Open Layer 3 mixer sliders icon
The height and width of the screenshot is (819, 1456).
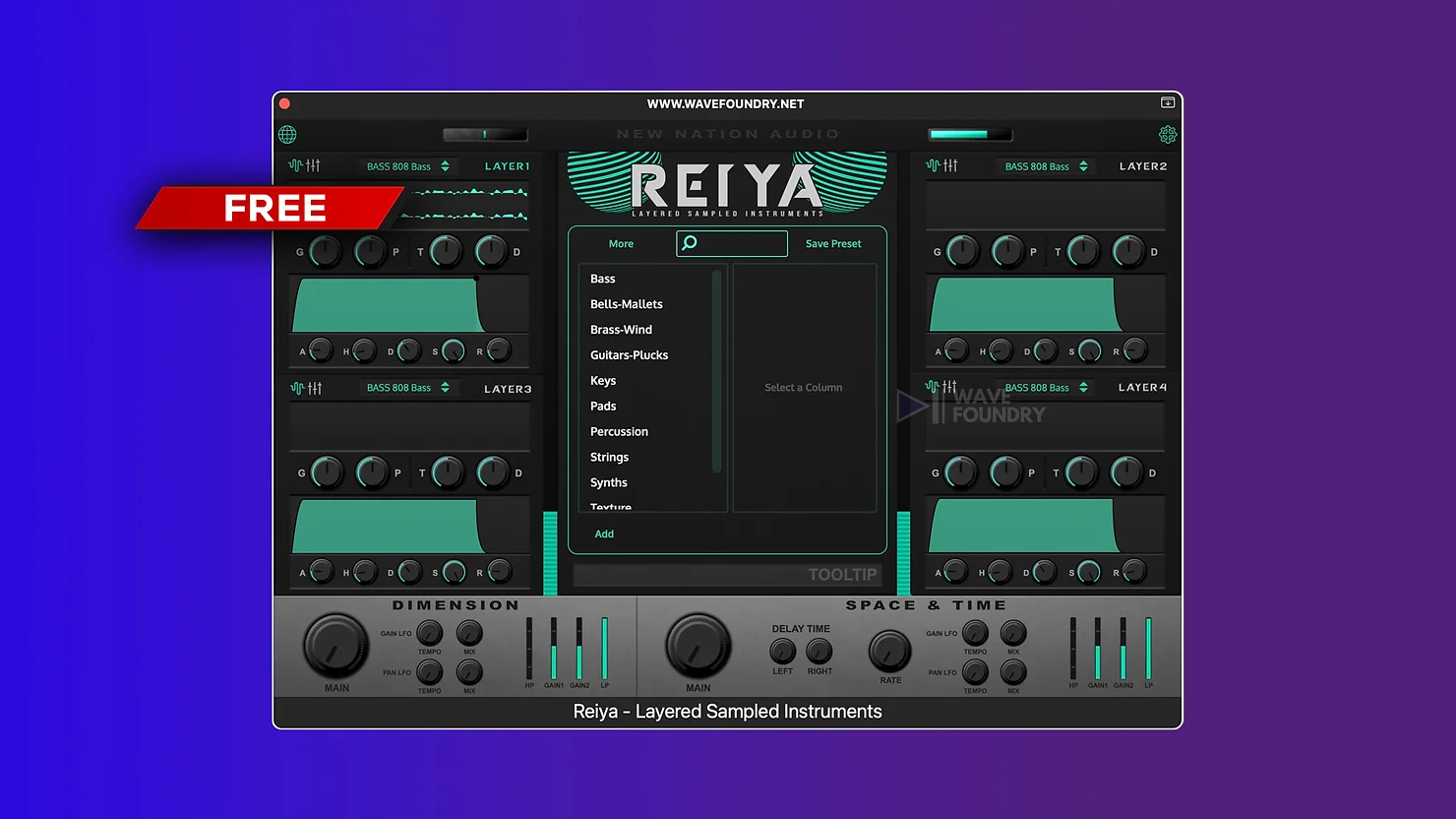(314, 388)
